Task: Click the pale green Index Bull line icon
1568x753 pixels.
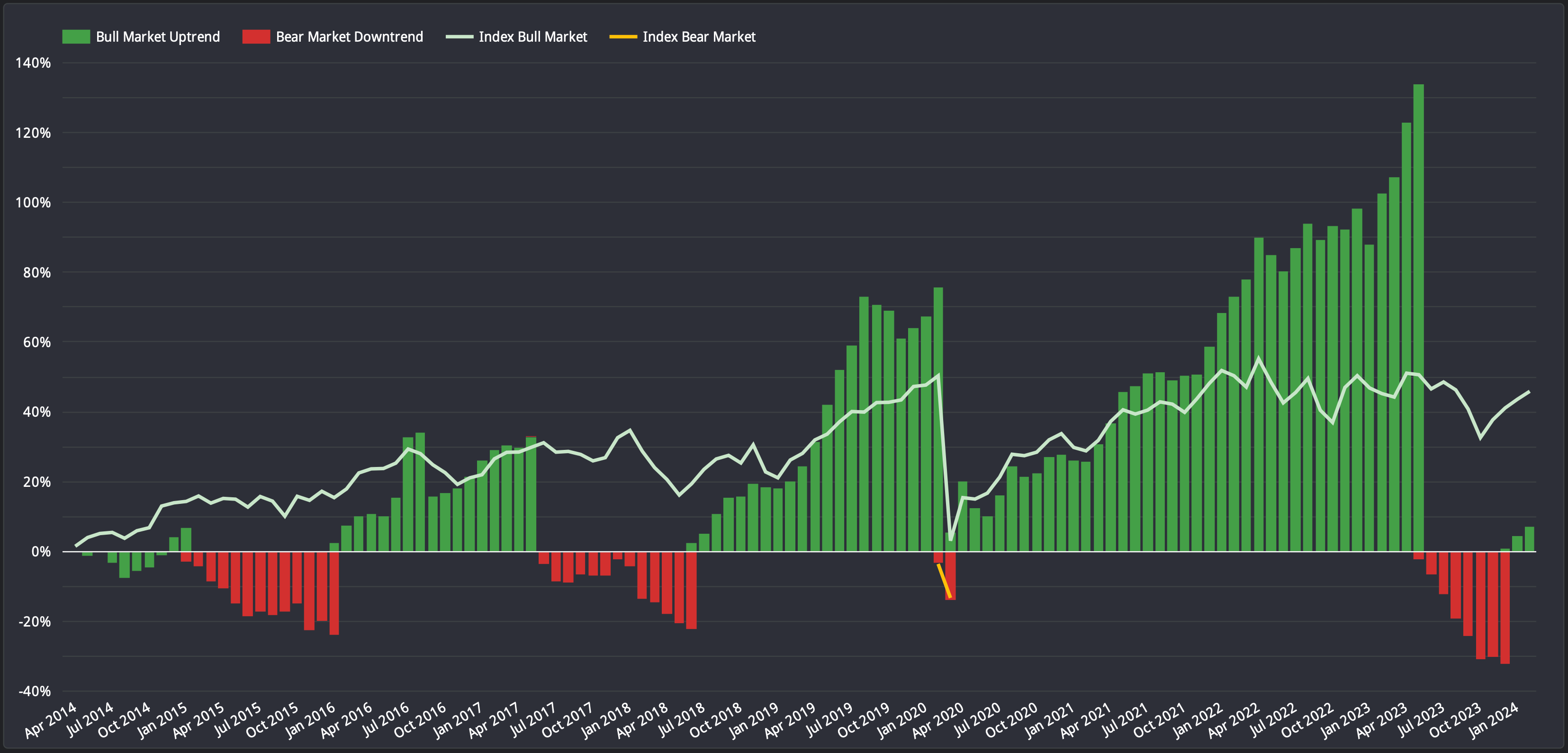Action: (x=460, y=37)
